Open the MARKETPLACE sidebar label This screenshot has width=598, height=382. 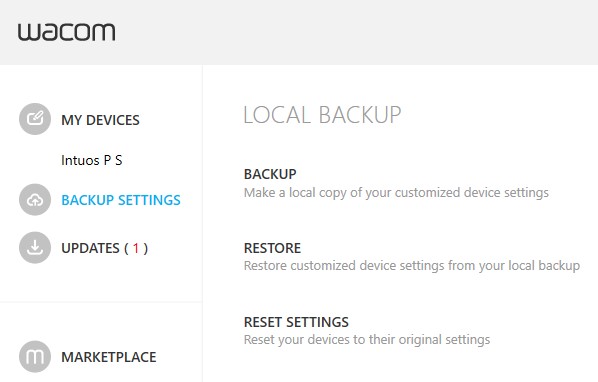click(x=109, y=357)
